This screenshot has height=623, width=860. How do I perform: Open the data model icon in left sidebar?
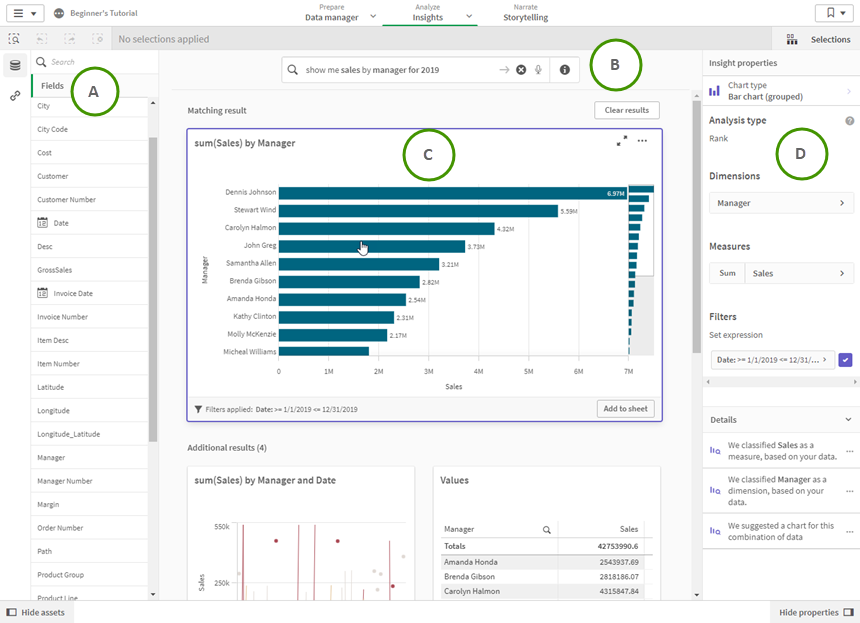(x=14, y=64)
